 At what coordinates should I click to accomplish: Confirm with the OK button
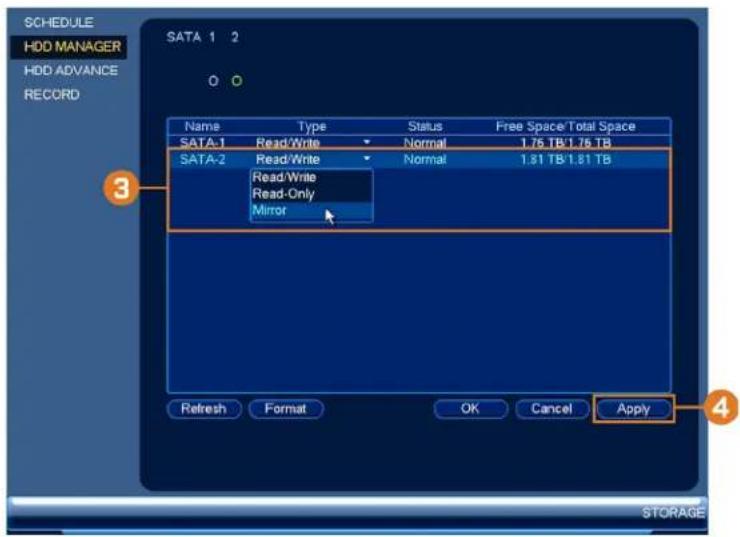coord(471,409)
